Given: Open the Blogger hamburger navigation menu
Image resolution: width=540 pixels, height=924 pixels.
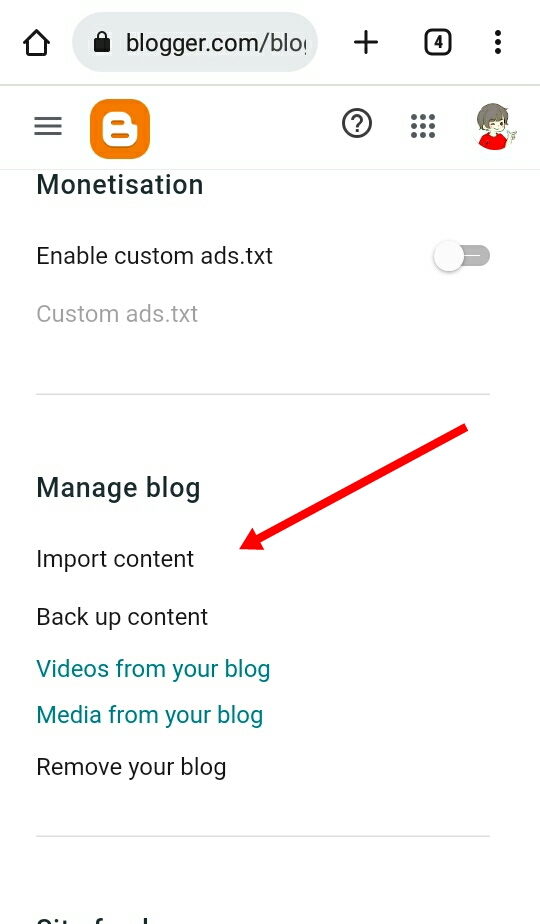Looking at the screenshot, I should [48, 126].
